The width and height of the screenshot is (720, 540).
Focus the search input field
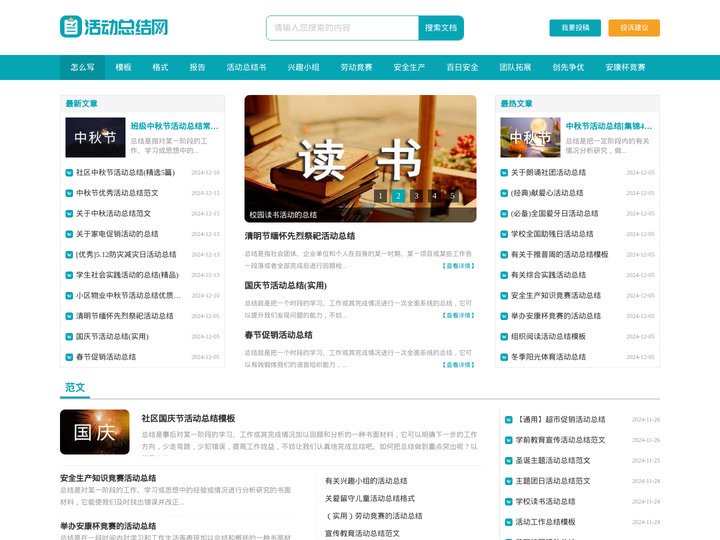pyautogui.click(x=343, y=28)
